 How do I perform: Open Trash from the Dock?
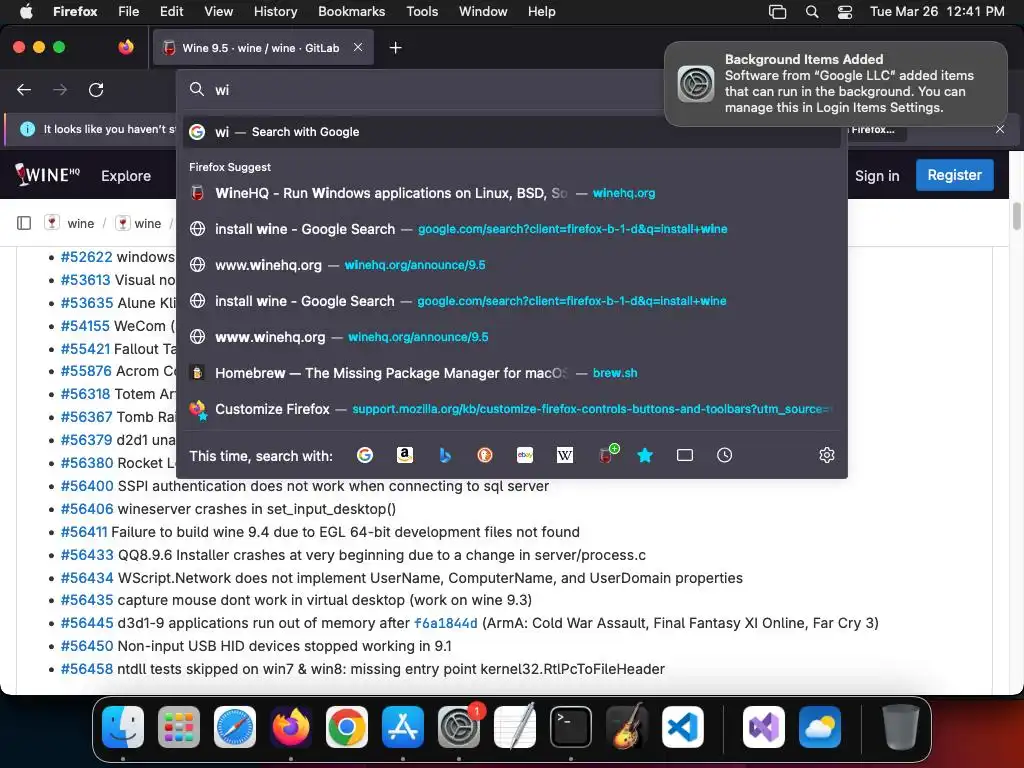(x=901, y=727)
